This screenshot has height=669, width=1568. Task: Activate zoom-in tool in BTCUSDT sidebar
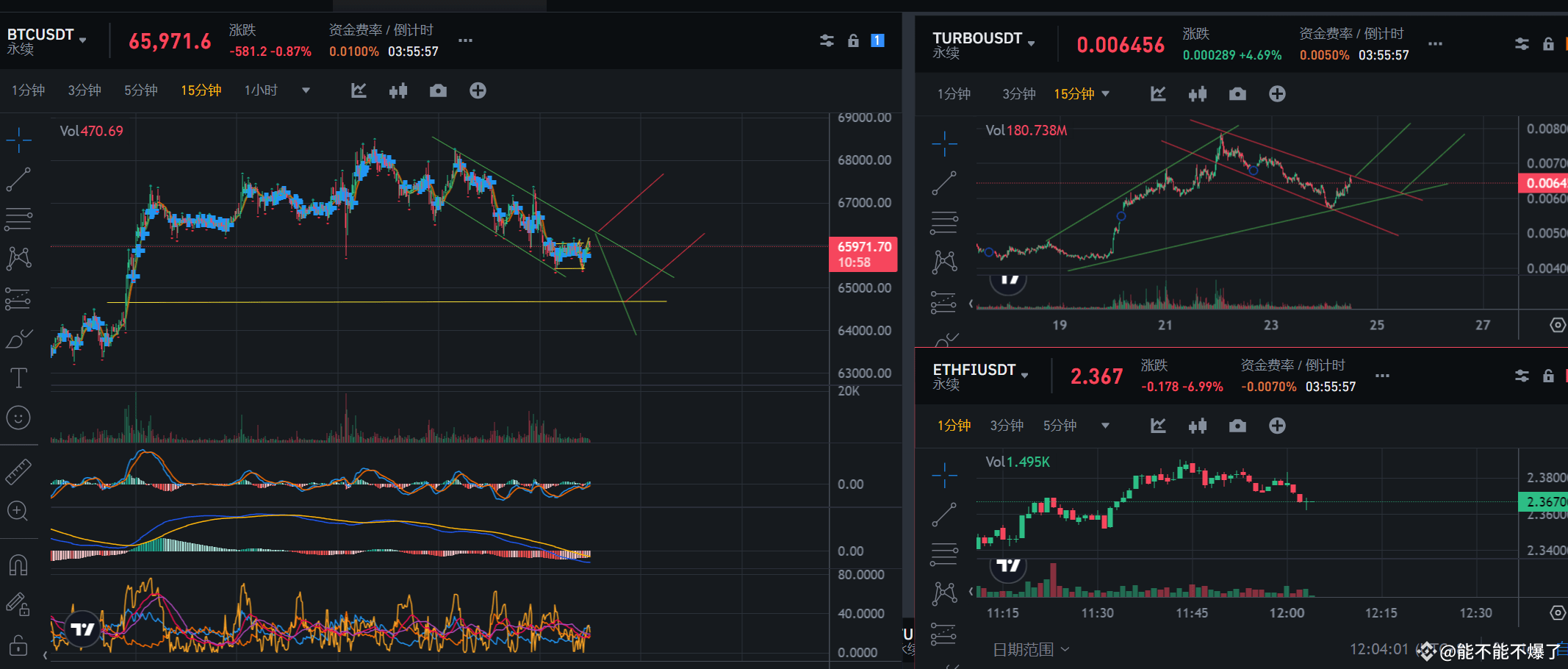click(x=18, y=511)
